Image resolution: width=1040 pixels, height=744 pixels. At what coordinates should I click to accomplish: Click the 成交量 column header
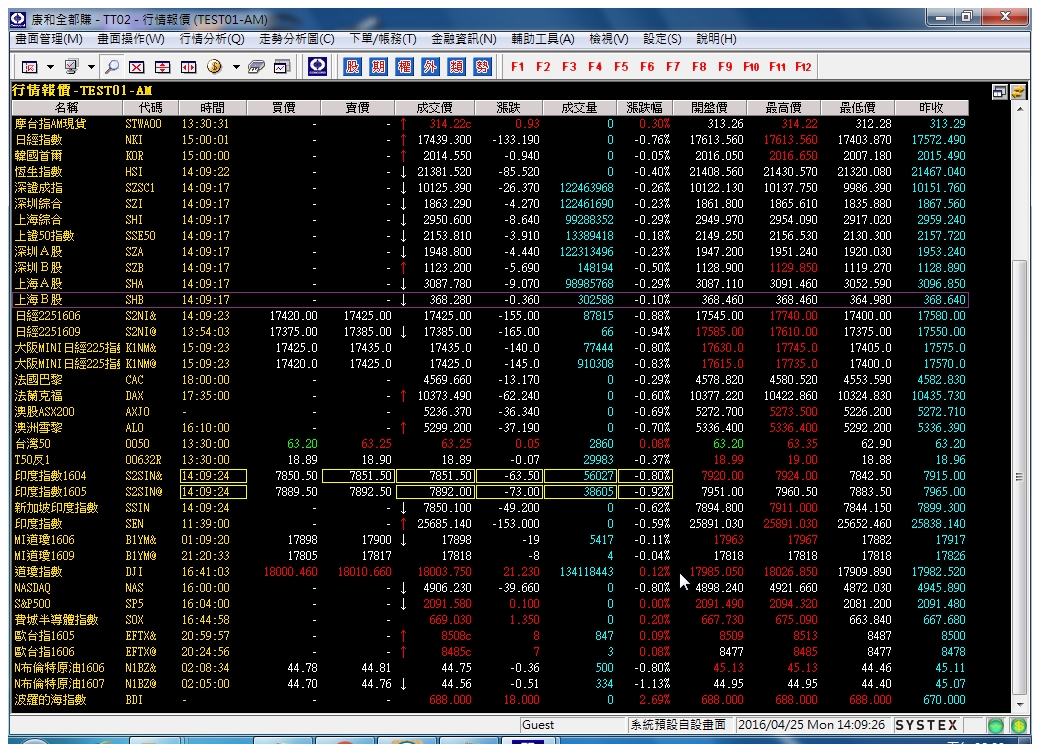(x=580, y=107)
